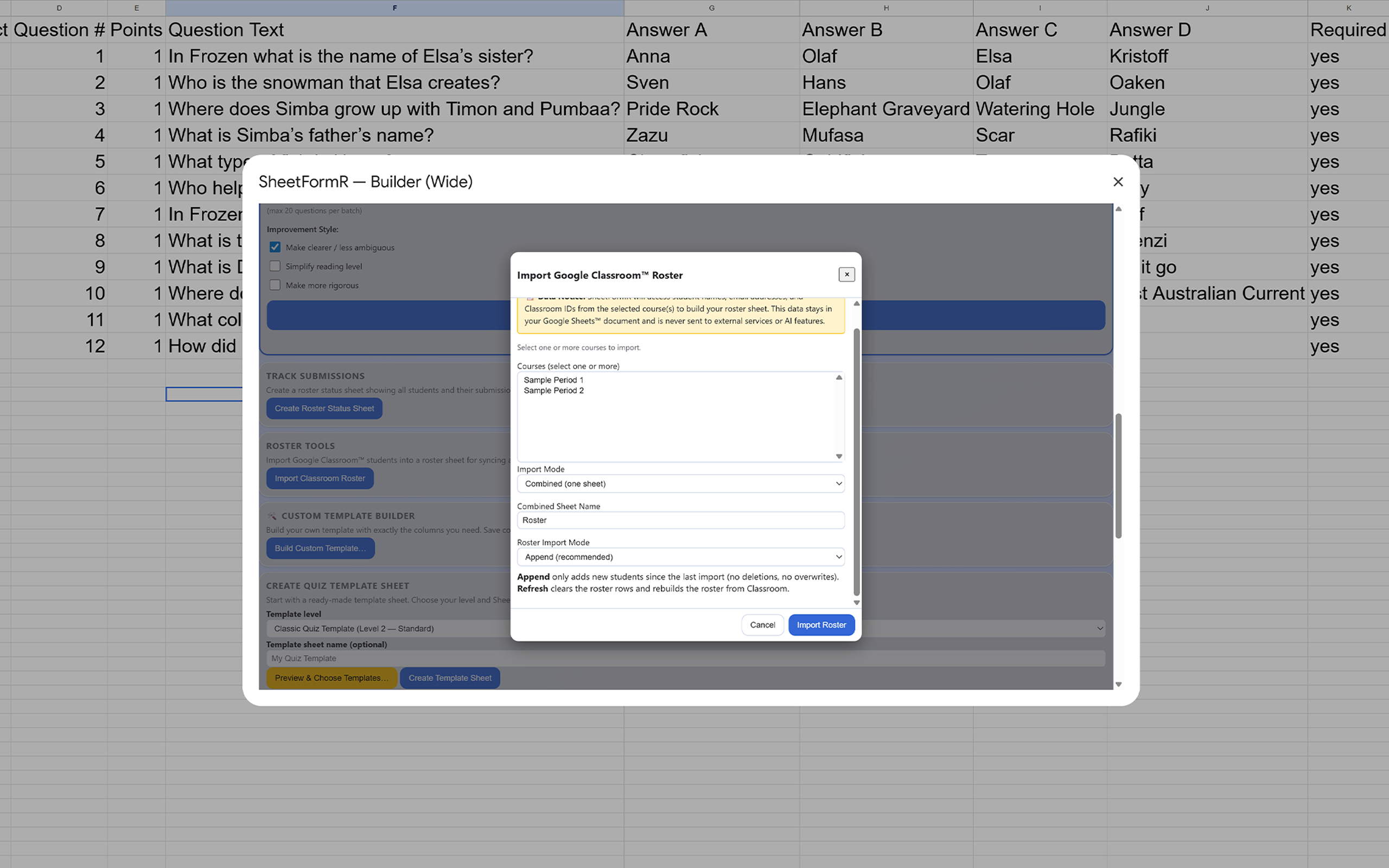Check the Make more rigorous option

(275, 285)
